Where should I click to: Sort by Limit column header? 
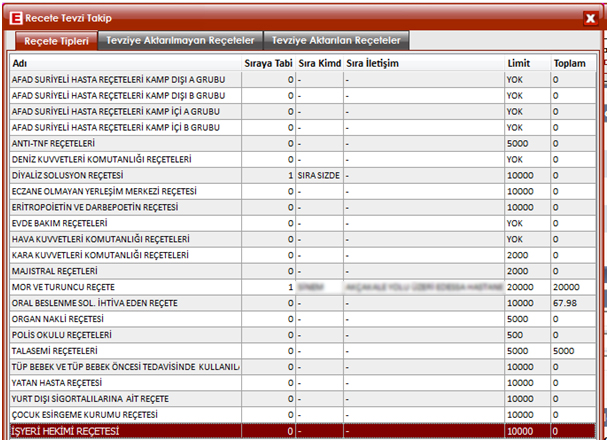pos(527,63)
